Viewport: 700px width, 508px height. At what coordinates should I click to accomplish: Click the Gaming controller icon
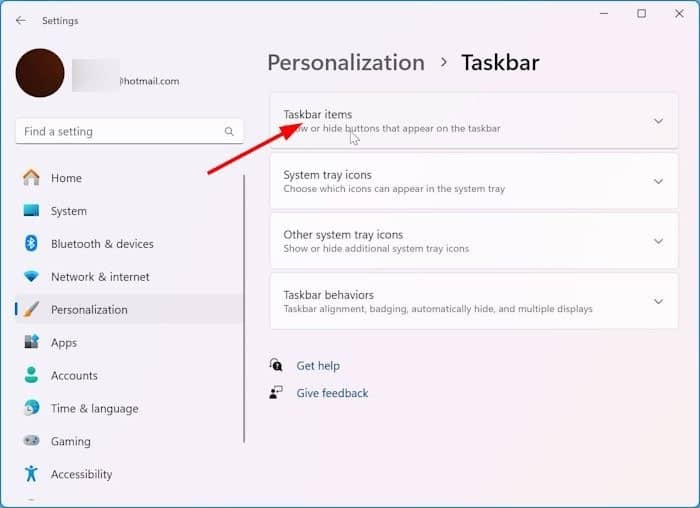click(31, 441)
